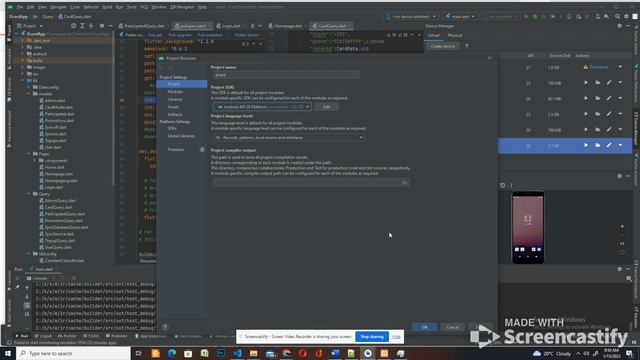
Task: Open Device Manager panel settings gear
Action: 620,26
